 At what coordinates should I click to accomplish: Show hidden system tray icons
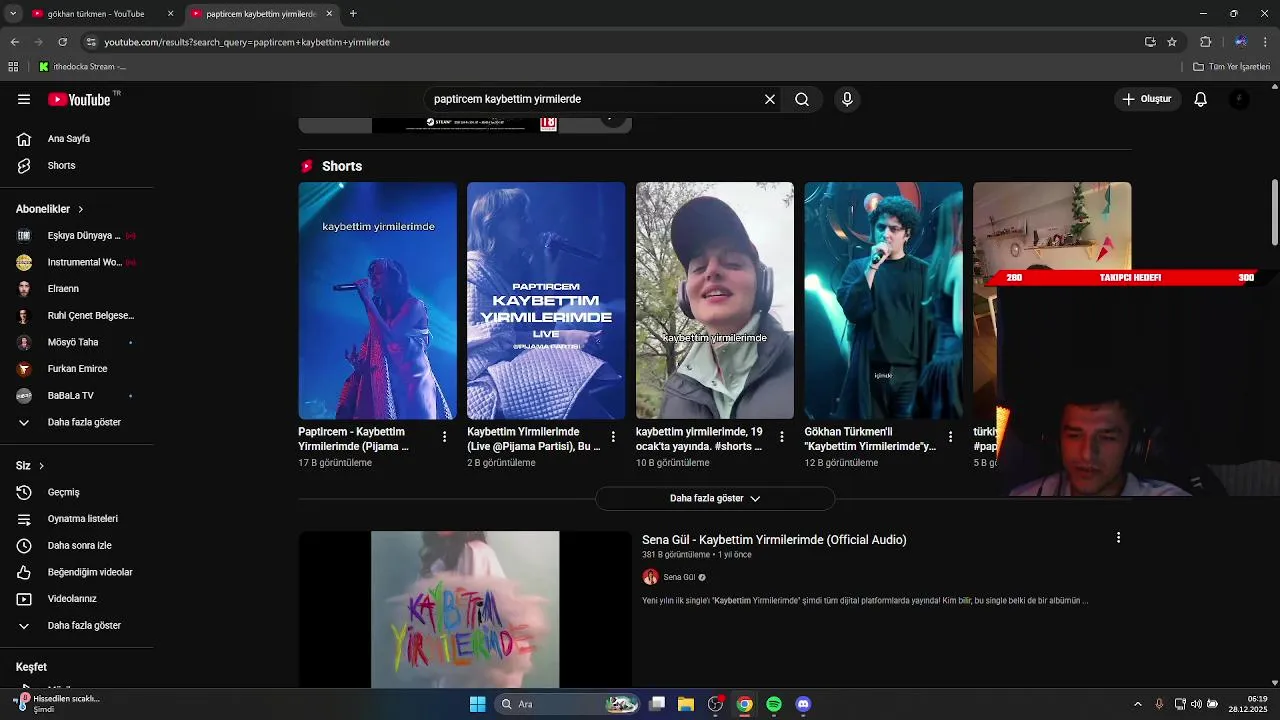coord(1138,704)
